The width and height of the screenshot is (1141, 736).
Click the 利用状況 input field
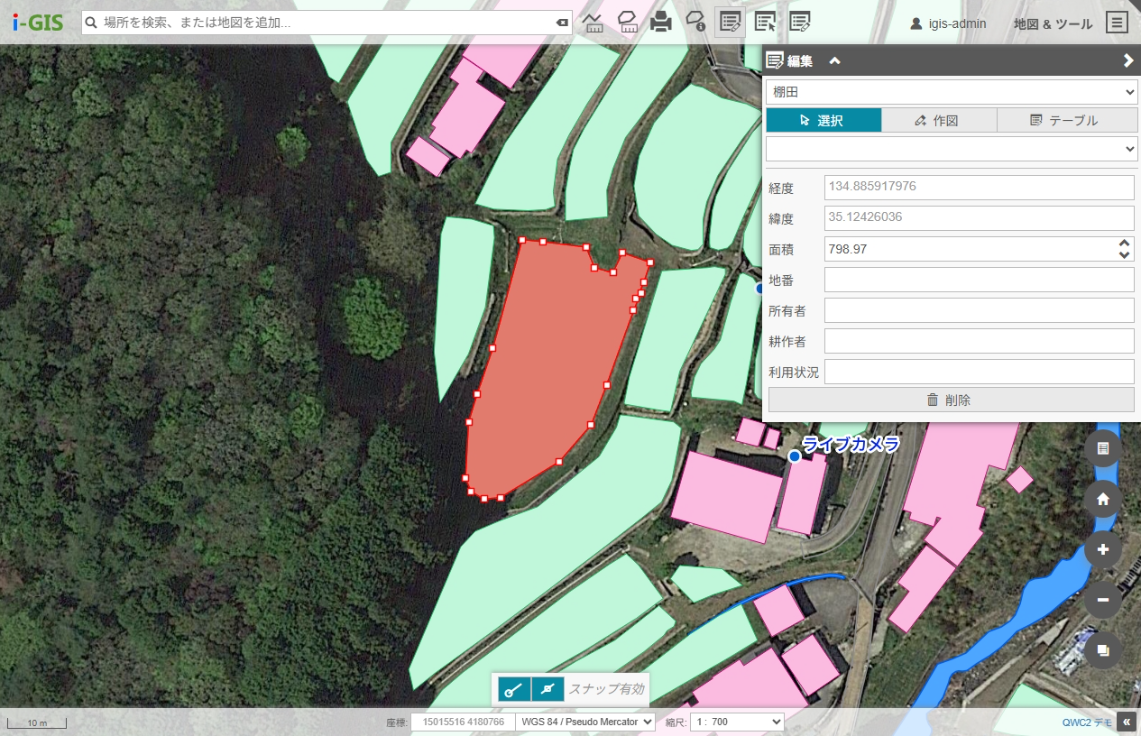pos(979,372)
